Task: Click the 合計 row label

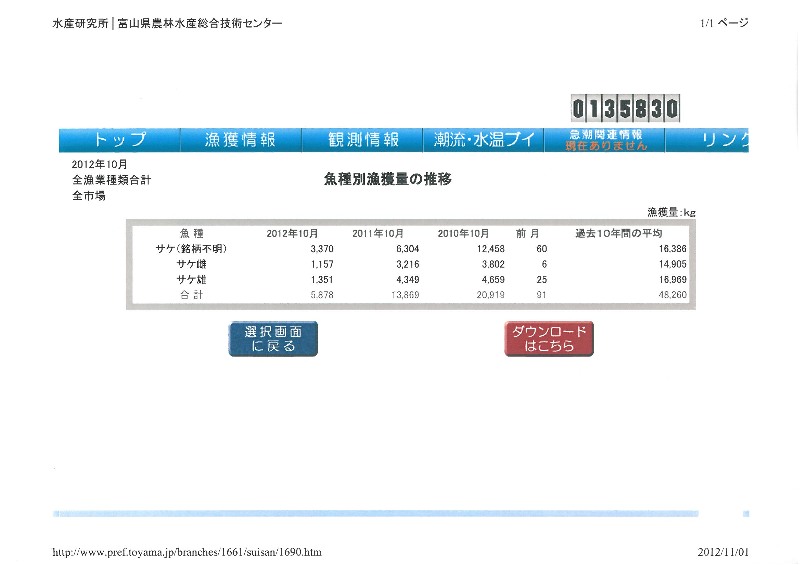Action: tap(190, 296)
